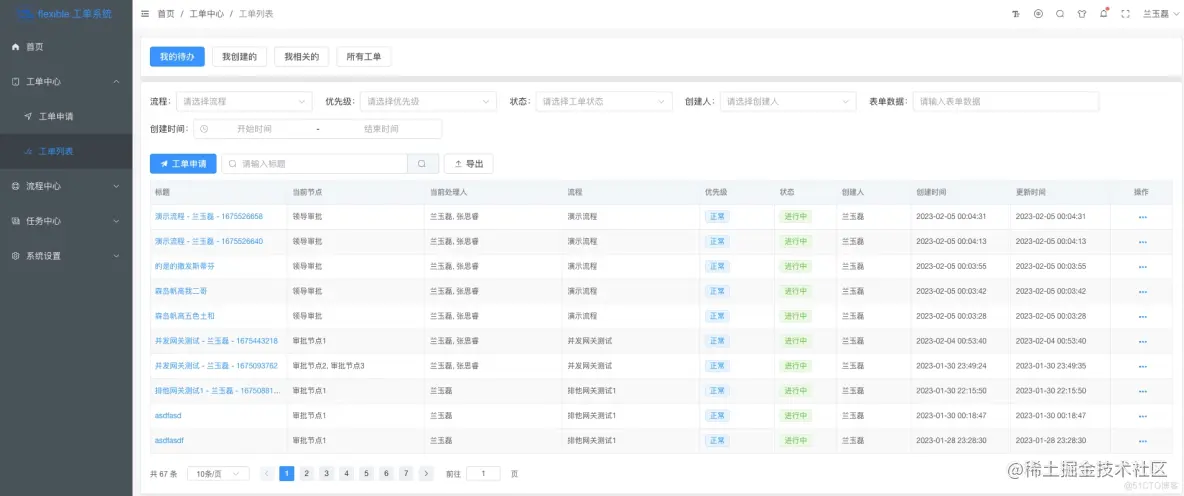
Task: Open actions menu for row 演示流程 - 兰玉磊 - 1675526640
Action: (x=1142, y=242)
